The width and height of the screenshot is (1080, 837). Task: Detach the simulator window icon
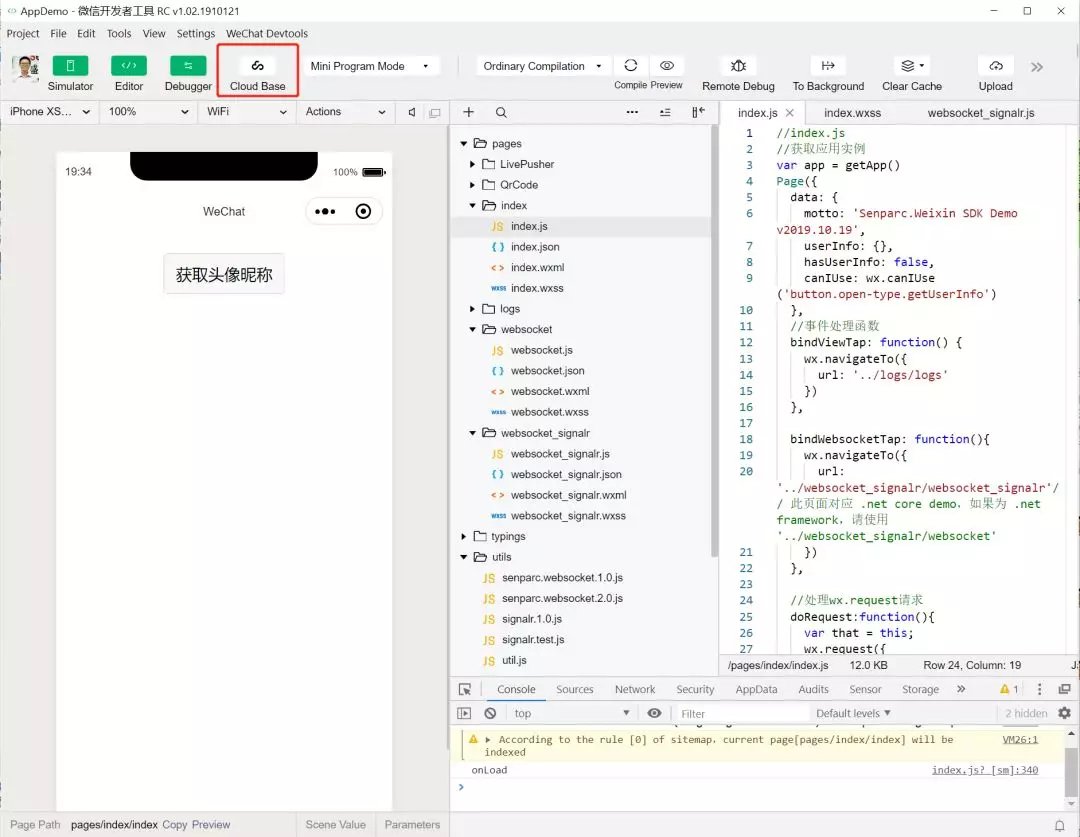pos(435,112)
